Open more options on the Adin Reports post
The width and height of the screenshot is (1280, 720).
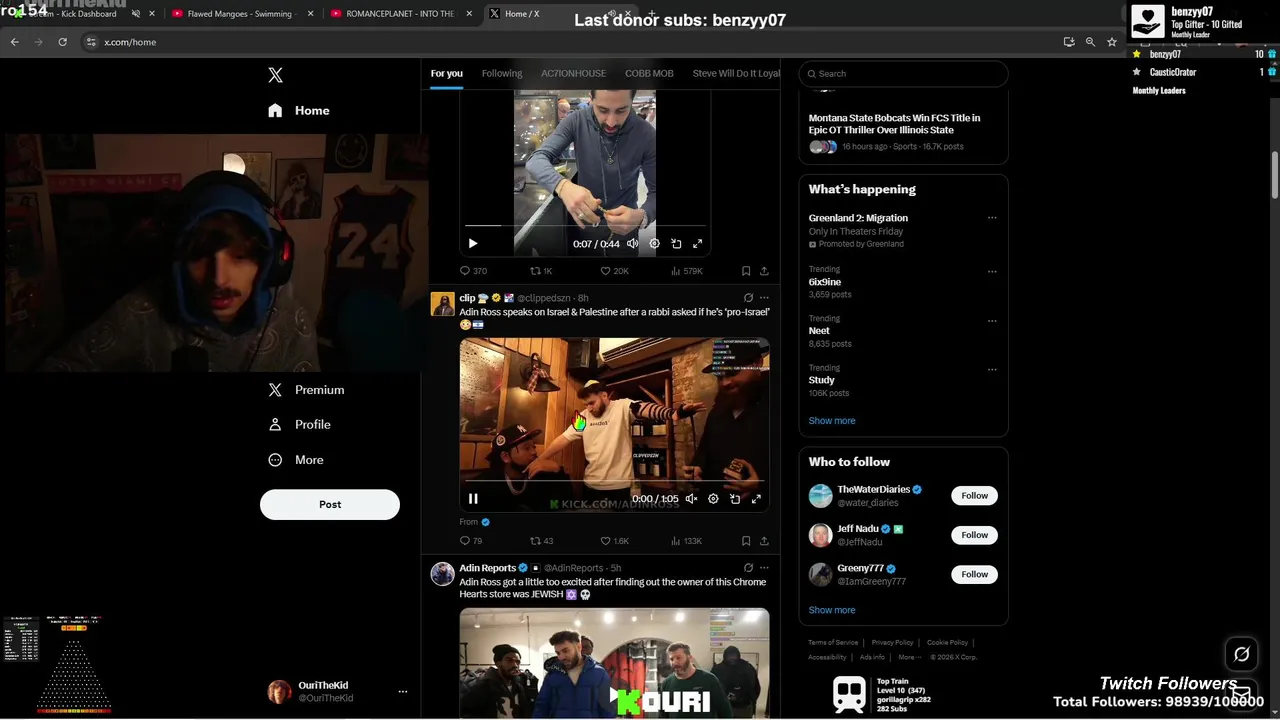(764, 568)
